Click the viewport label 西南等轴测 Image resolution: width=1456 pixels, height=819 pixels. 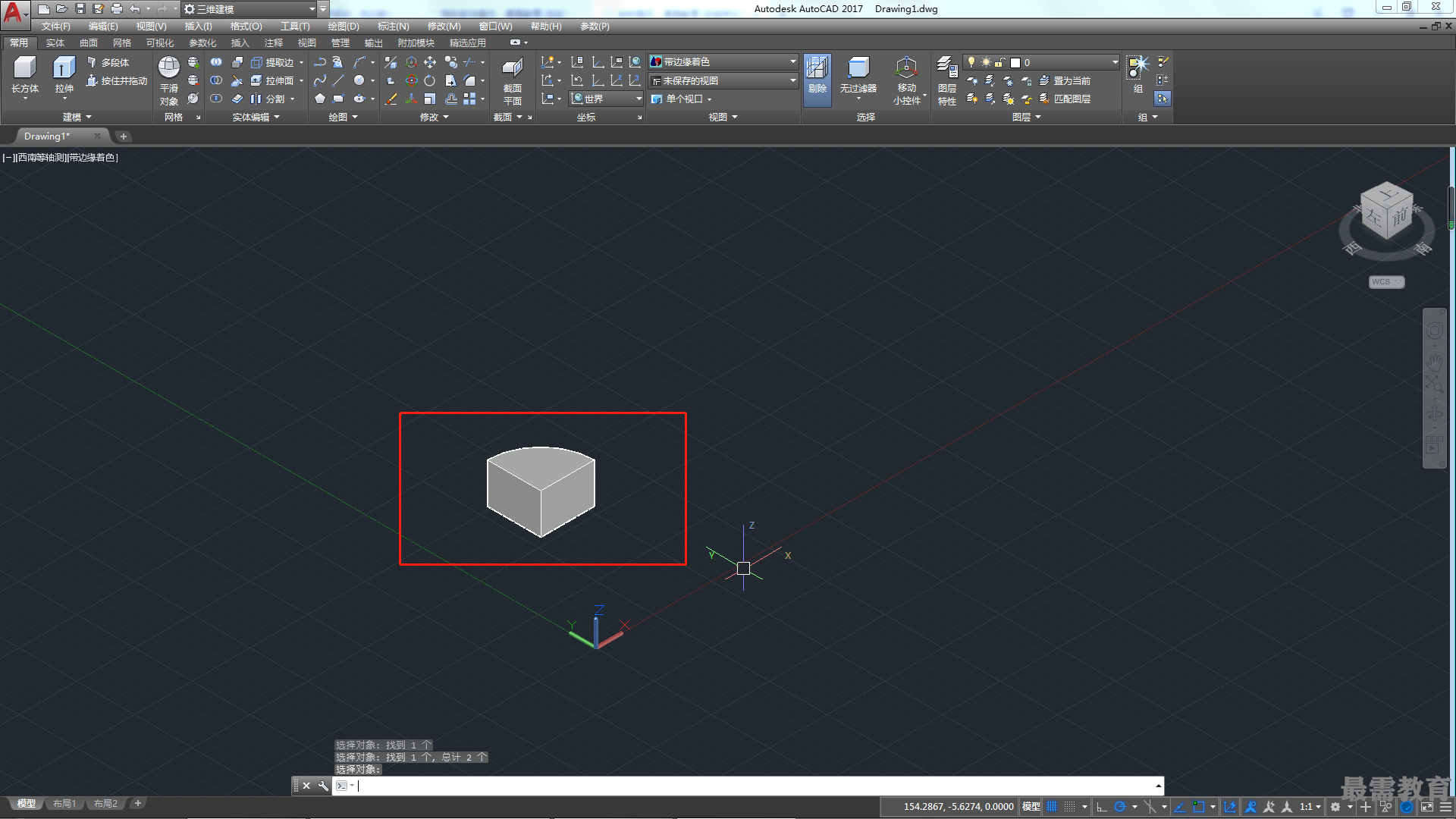41,158
